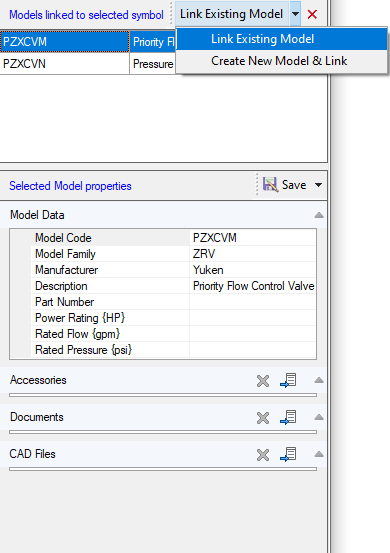Image resolution: width=390 pixels, height=553 pixels.
Task: Collapse the Documents section
Action: point(319,417)
